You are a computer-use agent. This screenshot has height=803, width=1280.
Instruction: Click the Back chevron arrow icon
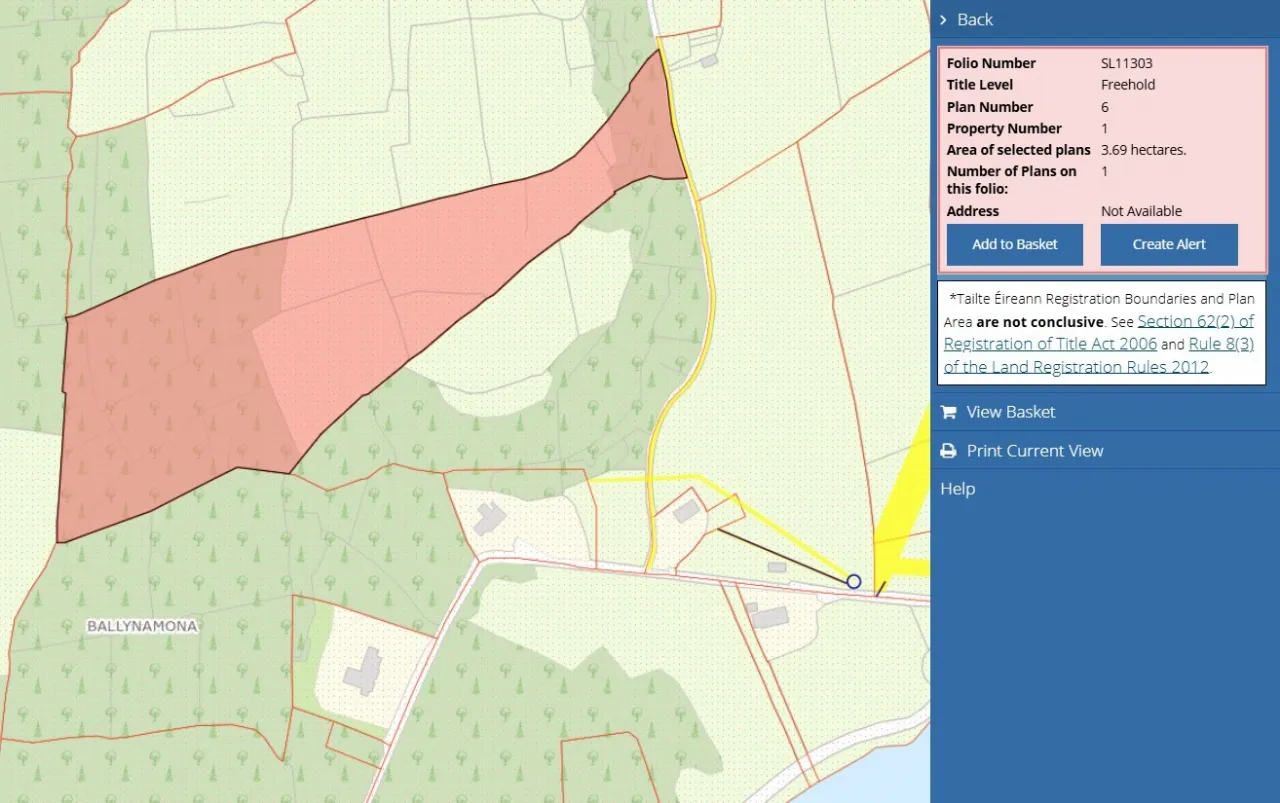943,20
